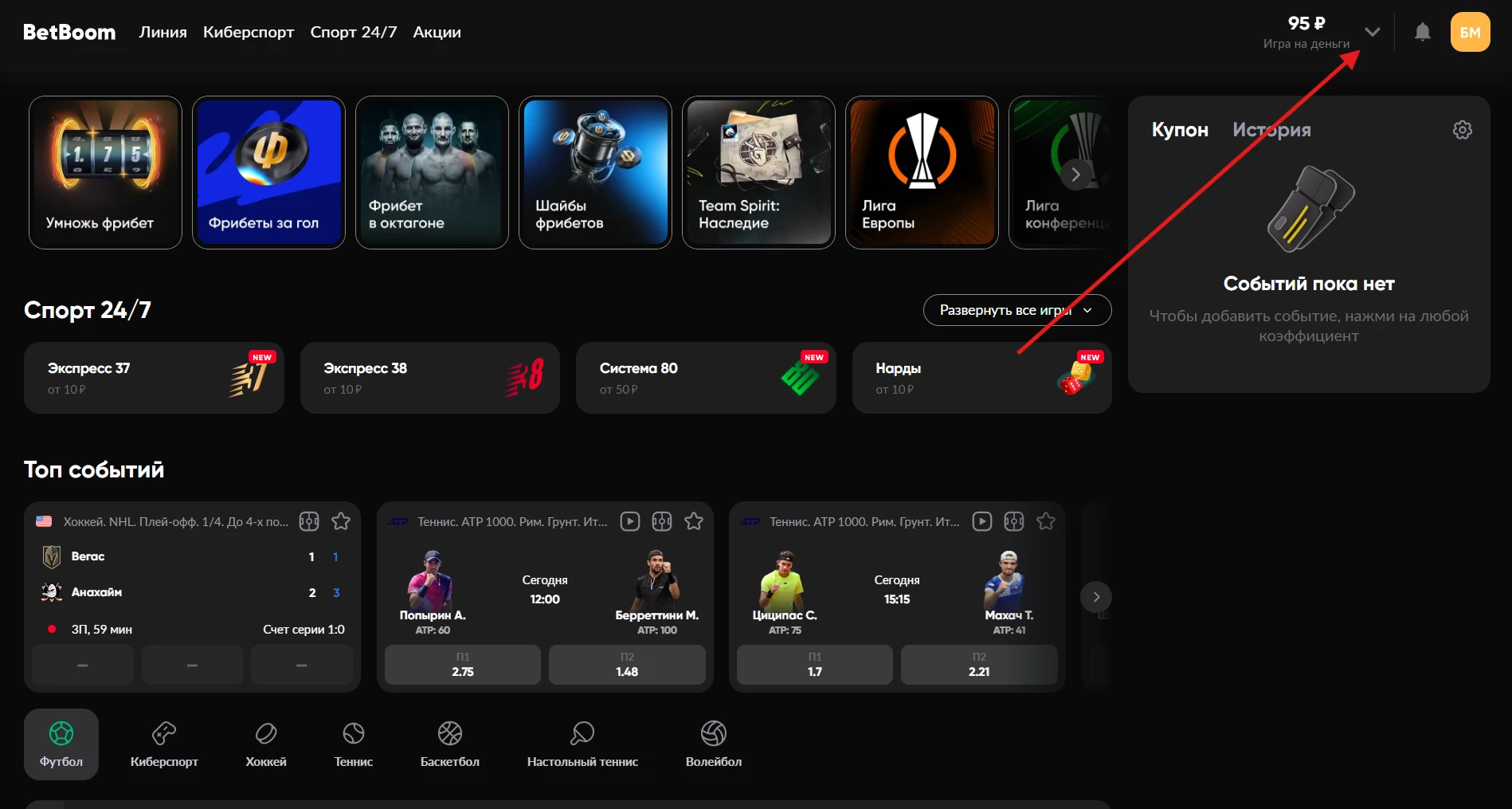Open the Анахайм team row
The height and width of the screenshot is (809, 1512).
[192, 592]
